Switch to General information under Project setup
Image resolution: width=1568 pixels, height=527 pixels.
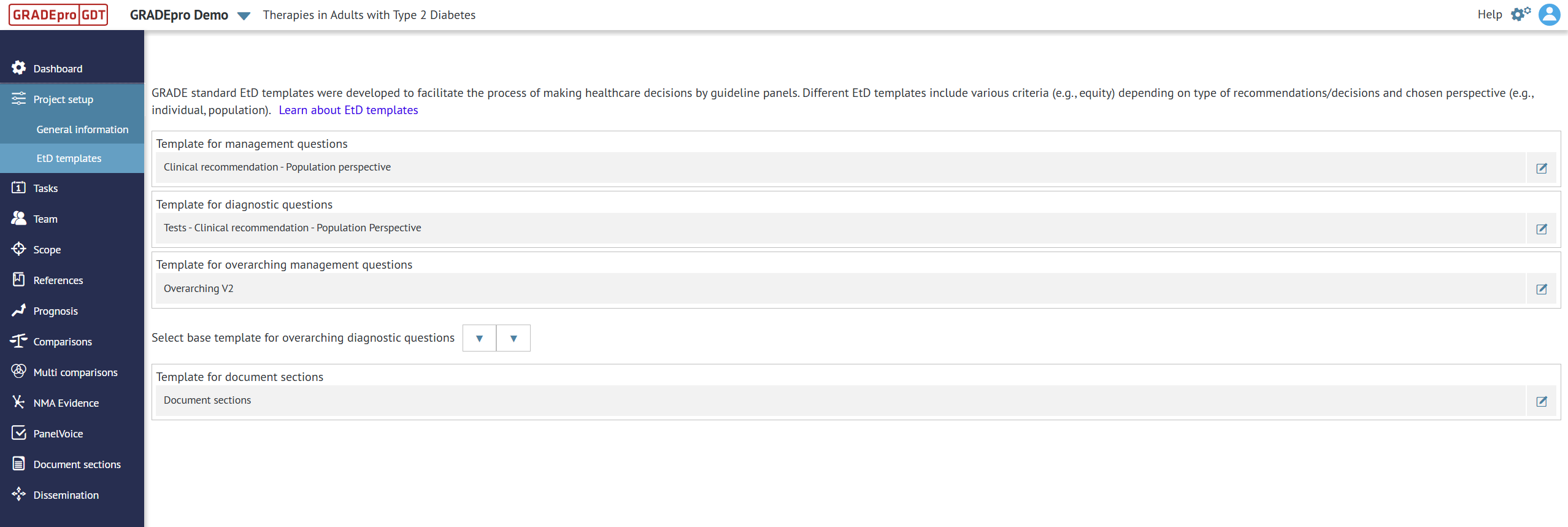(82, 129)
